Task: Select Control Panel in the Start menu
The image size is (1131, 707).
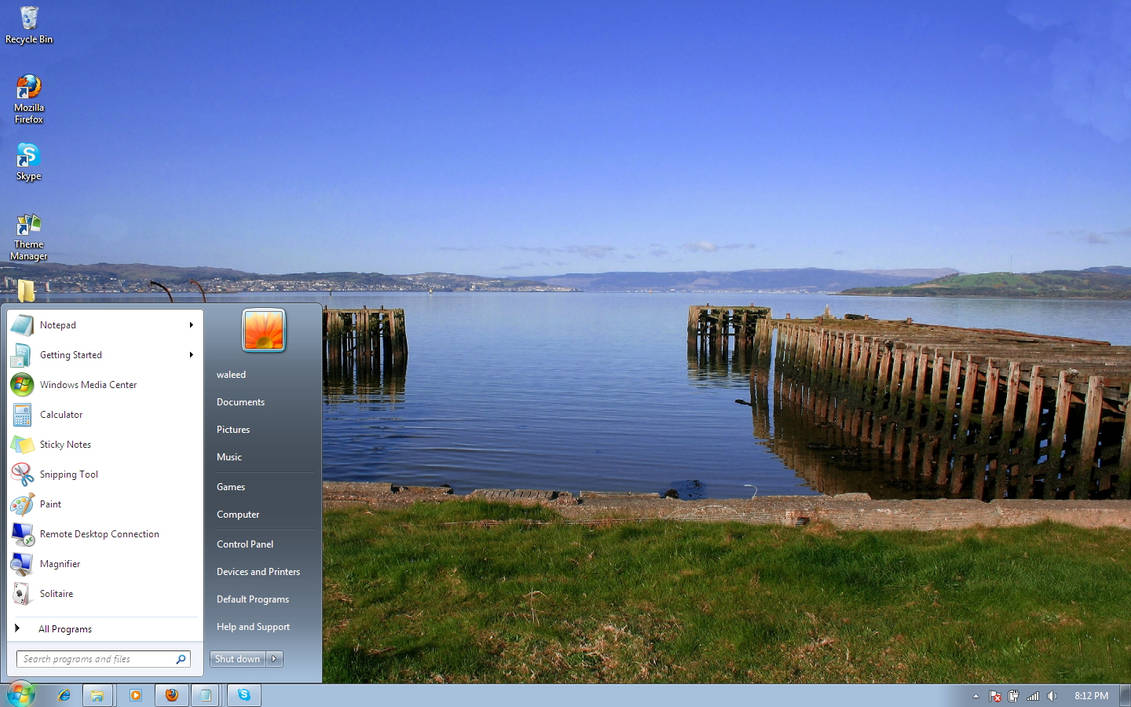Action: 244,543
